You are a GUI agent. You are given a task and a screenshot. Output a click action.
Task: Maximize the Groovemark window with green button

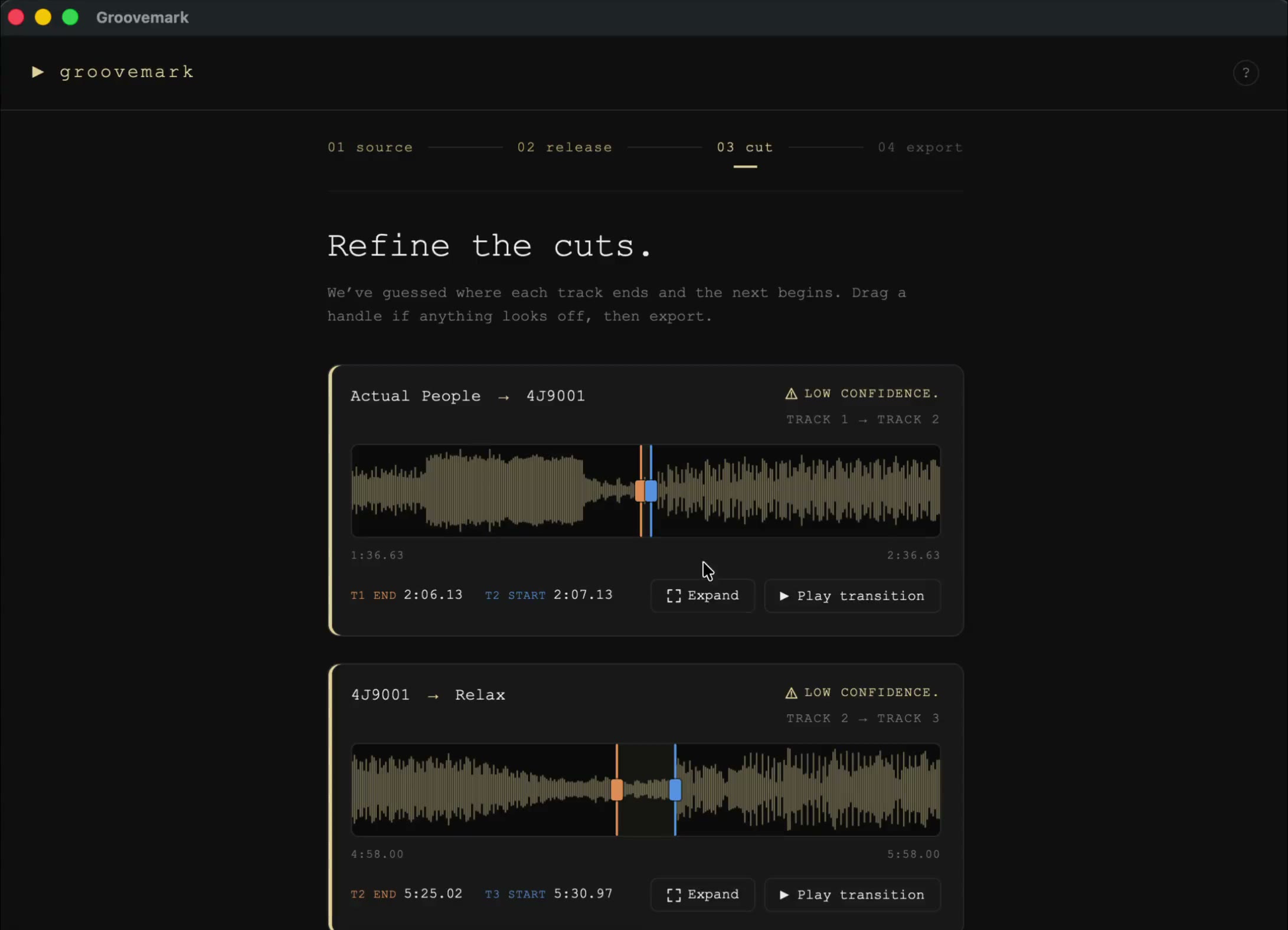[x=70, y=17]
